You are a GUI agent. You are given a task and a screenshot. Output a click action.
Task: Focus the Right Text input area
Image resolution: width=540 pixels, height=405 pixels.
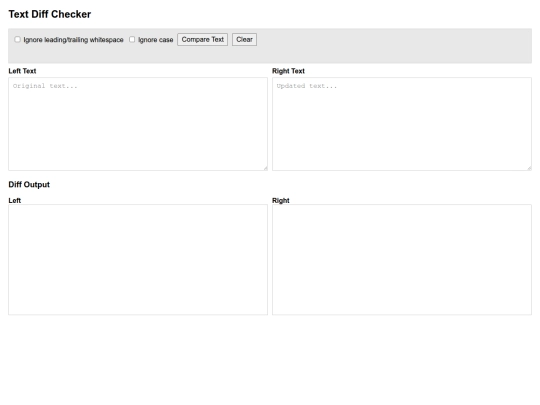pos(402,124)
